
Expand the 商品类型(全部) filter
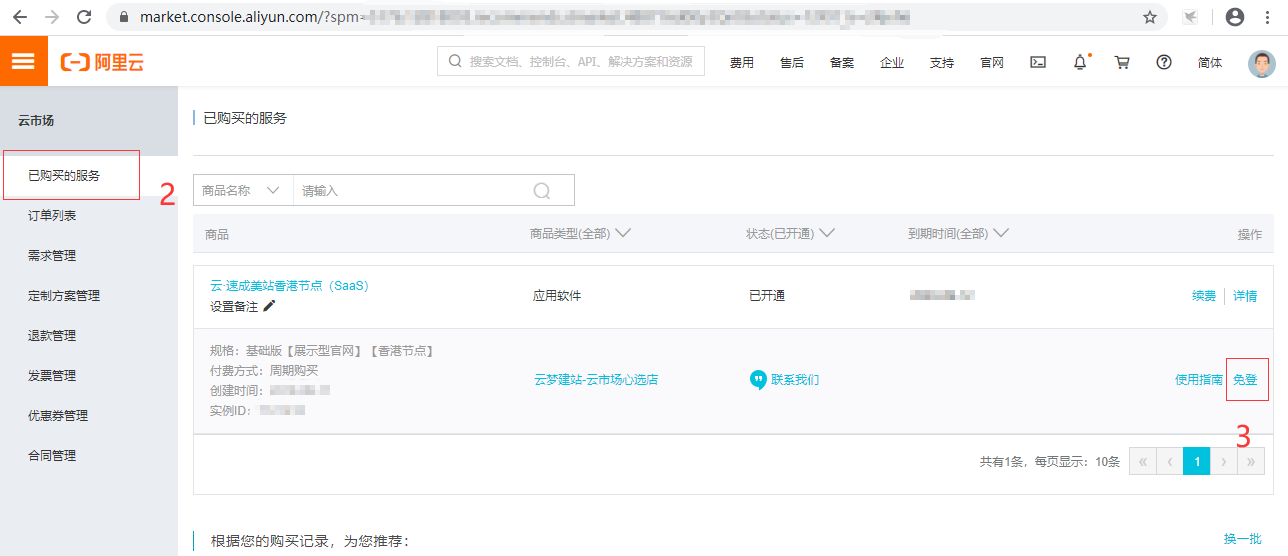pos(580,233)
